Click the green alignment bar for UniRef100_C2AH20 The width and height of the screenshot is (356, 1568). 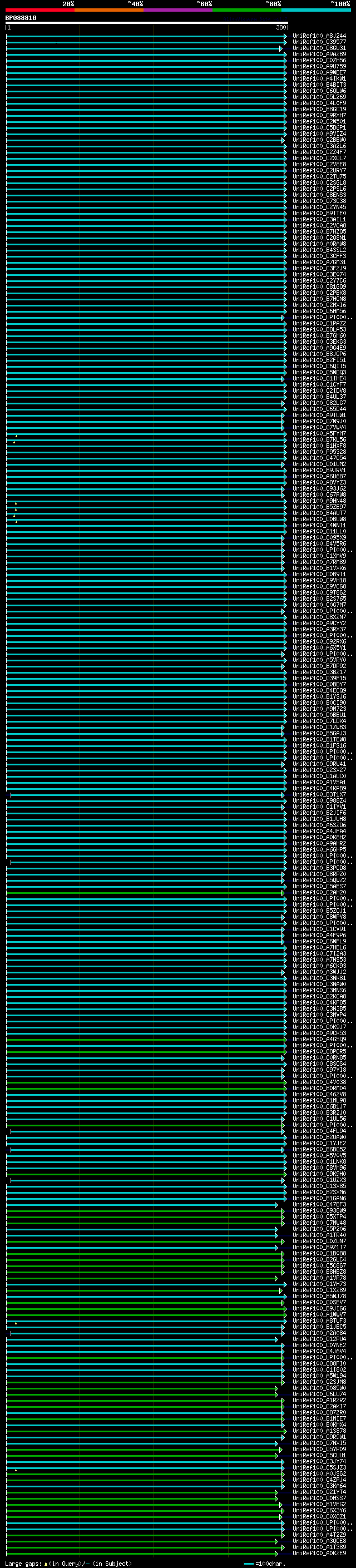pyautogui.click(x=145, y=892)
